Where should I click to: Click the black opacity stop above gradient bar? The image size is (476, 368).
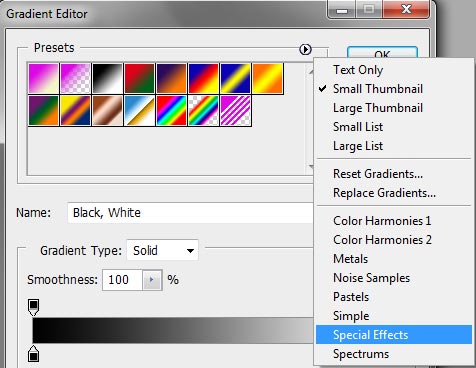tap(33, 307)
